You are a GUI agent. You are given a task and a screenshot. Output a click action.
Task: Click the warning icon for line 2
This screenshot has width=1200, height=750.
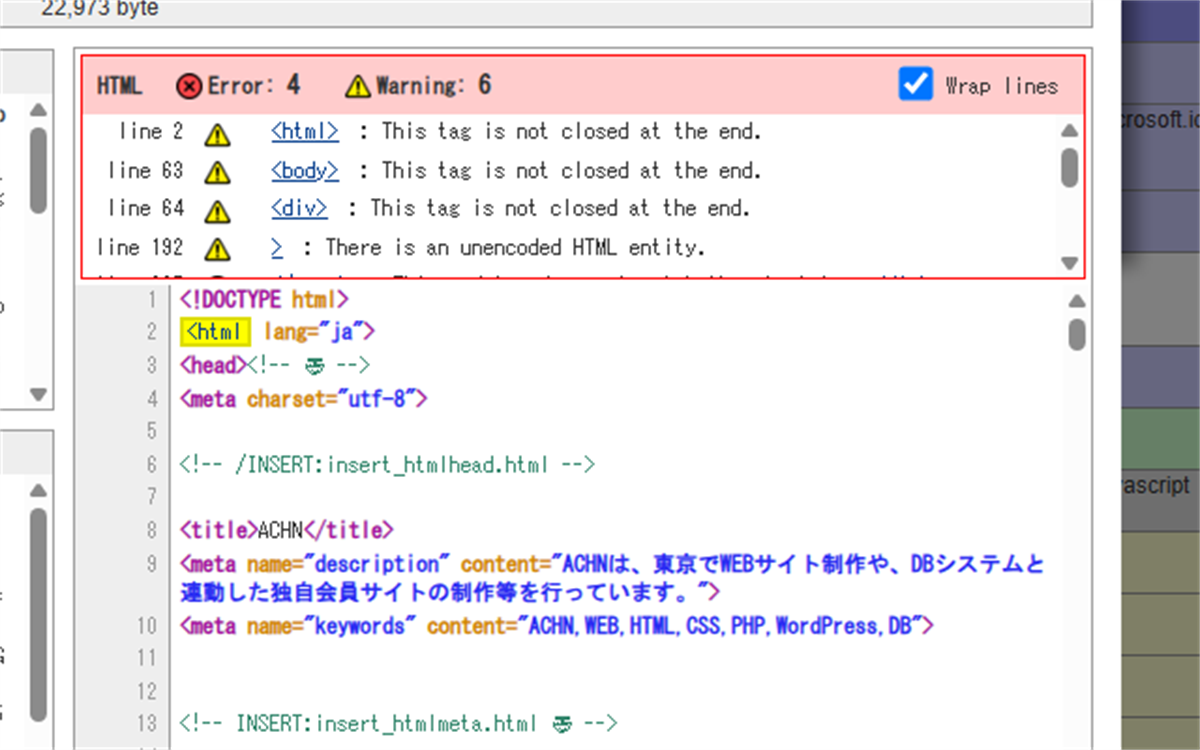pyautogui.click(x=216, y=133)
